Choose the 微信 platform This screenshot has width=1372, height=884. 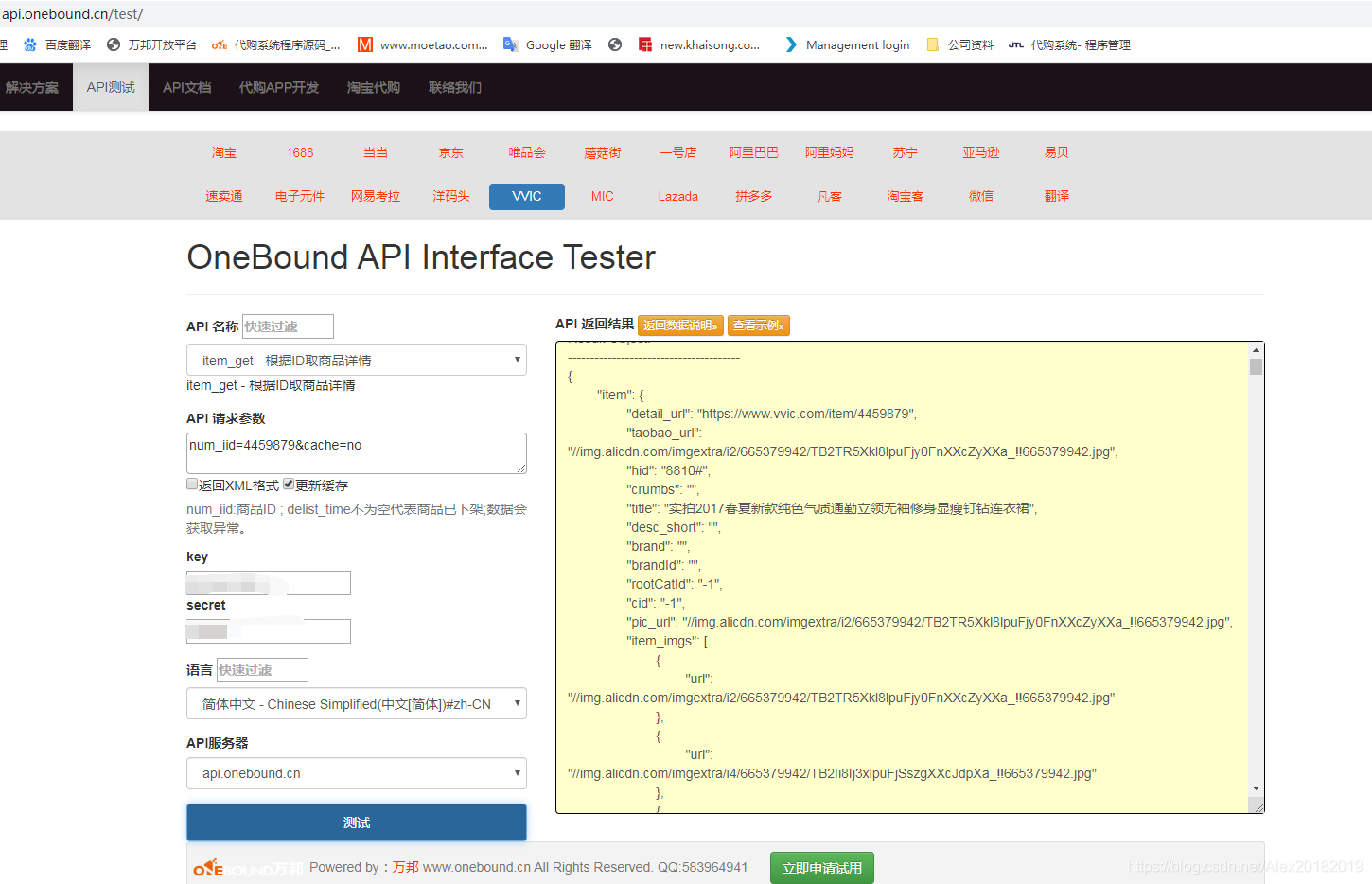click(981, 196)
